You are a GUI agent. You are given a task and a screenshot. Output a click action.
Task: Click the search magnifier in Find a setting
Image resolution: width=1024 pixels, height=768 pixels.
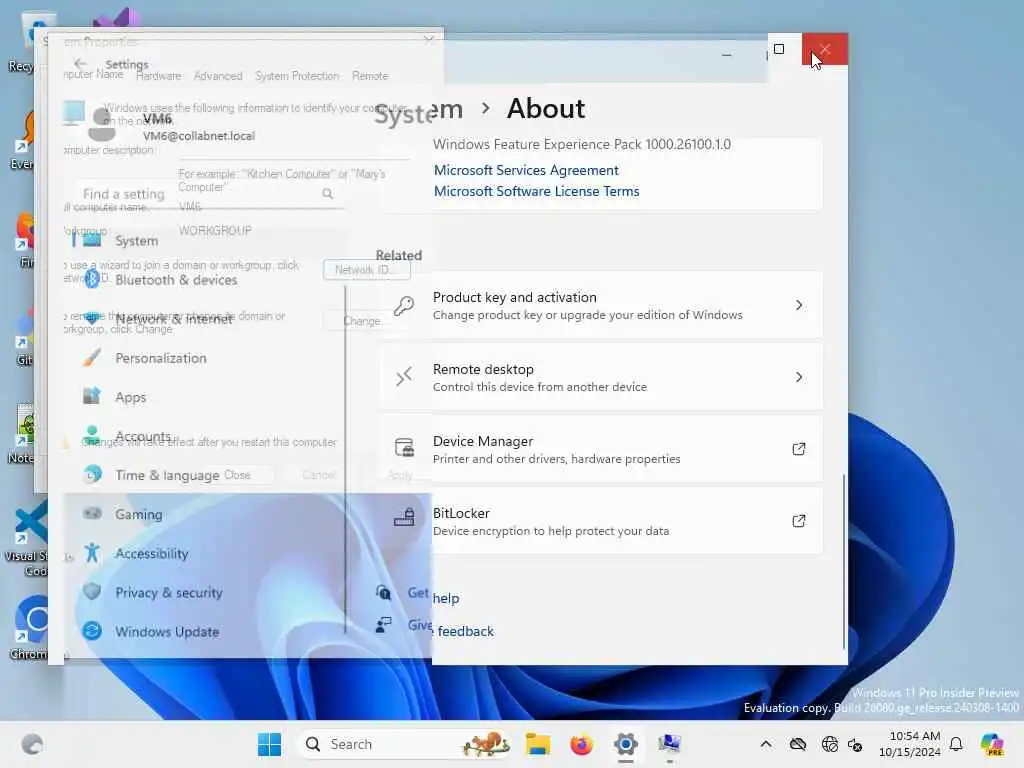coord(328,194)
